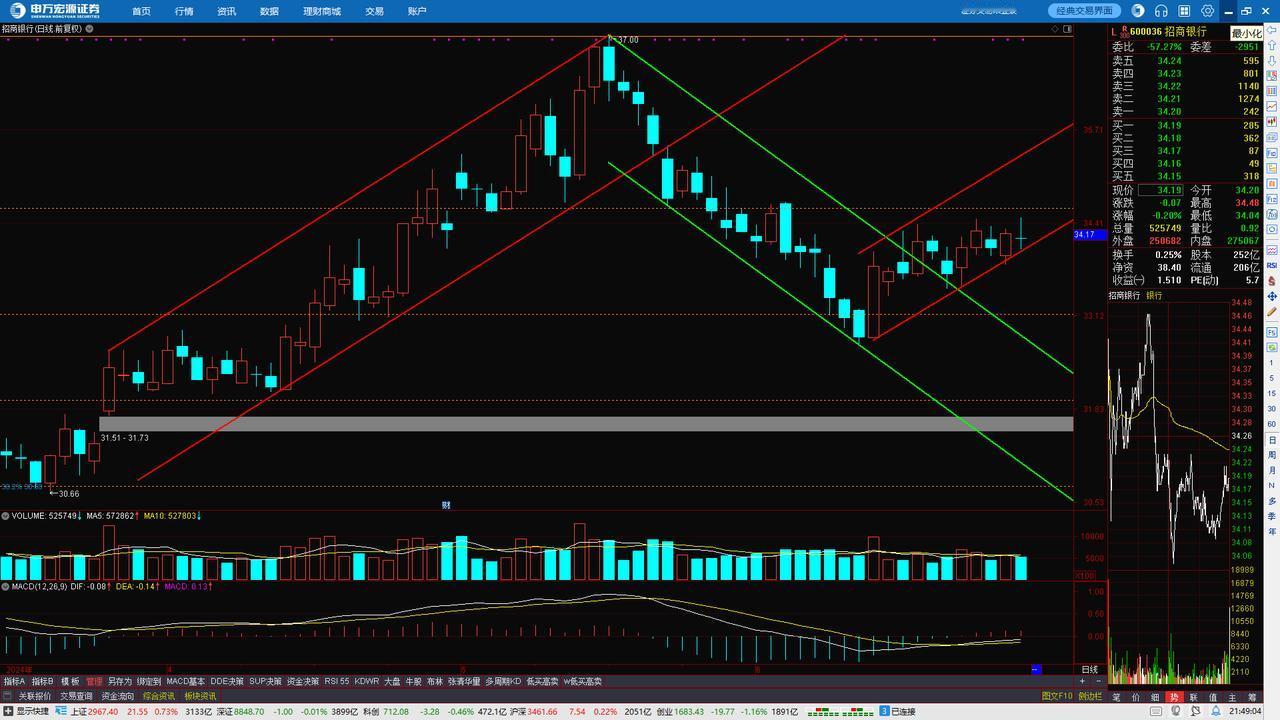Click the blue list icon before 上证

pos(62,712)
